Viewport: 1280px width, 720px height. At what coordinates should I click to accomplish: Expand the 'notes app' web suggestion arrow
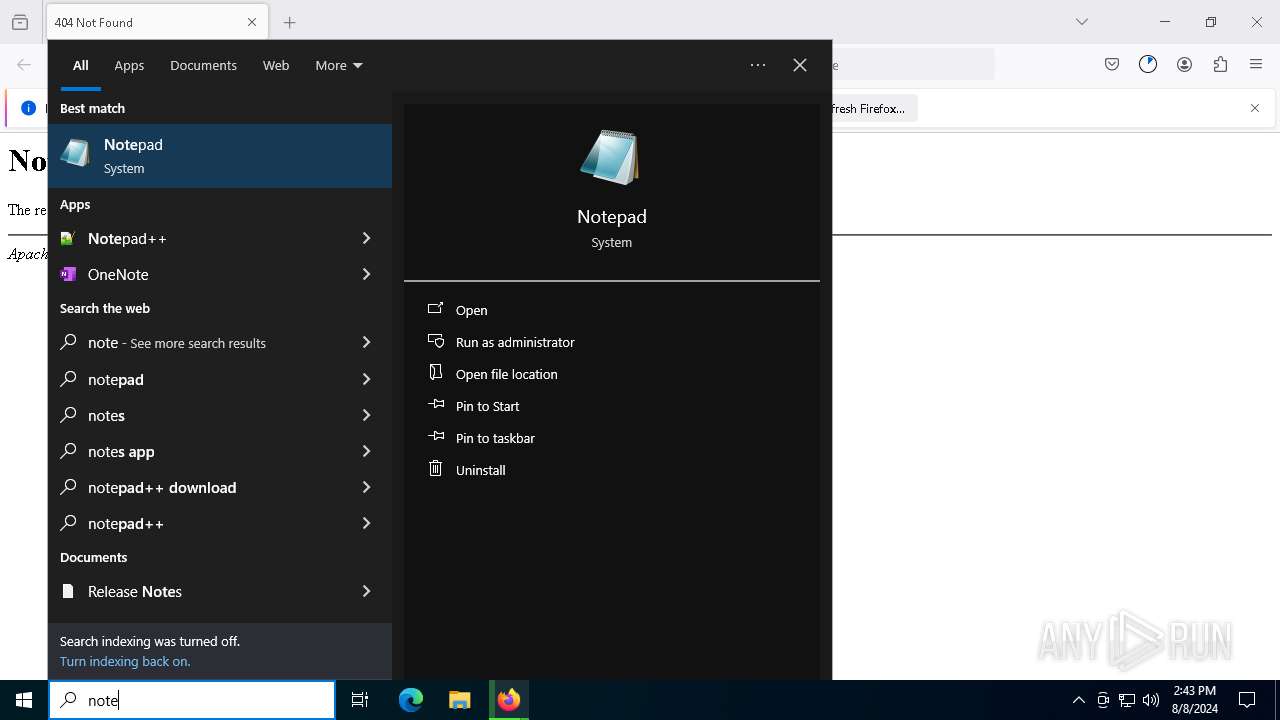click(x=366, y=451)
